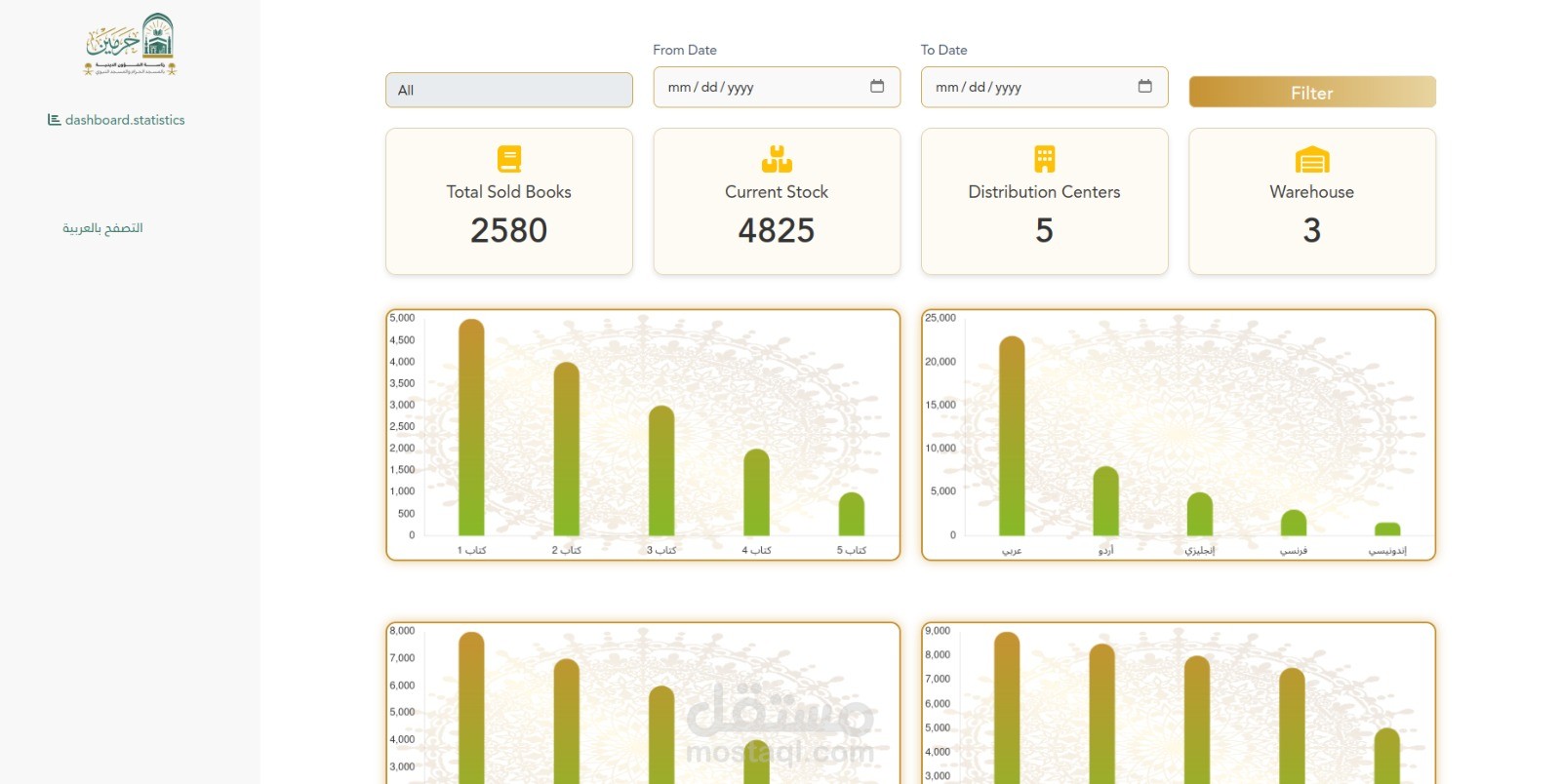
Task: Click the chart icon beside dashboard.statistics
Action: pos(54,120)
